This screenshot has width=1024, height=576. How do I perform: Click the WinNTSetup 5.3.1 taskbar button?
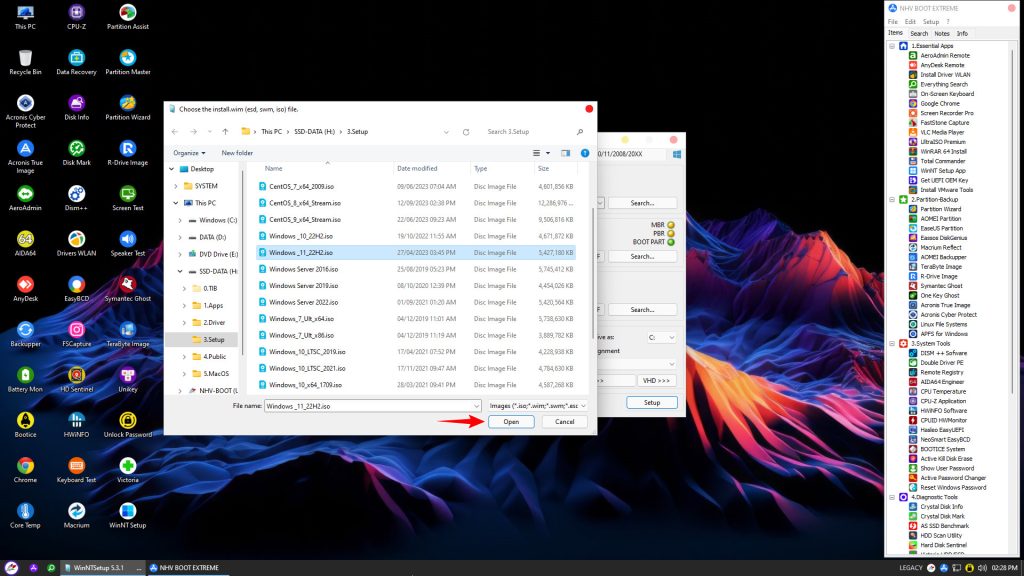[102, 568]
